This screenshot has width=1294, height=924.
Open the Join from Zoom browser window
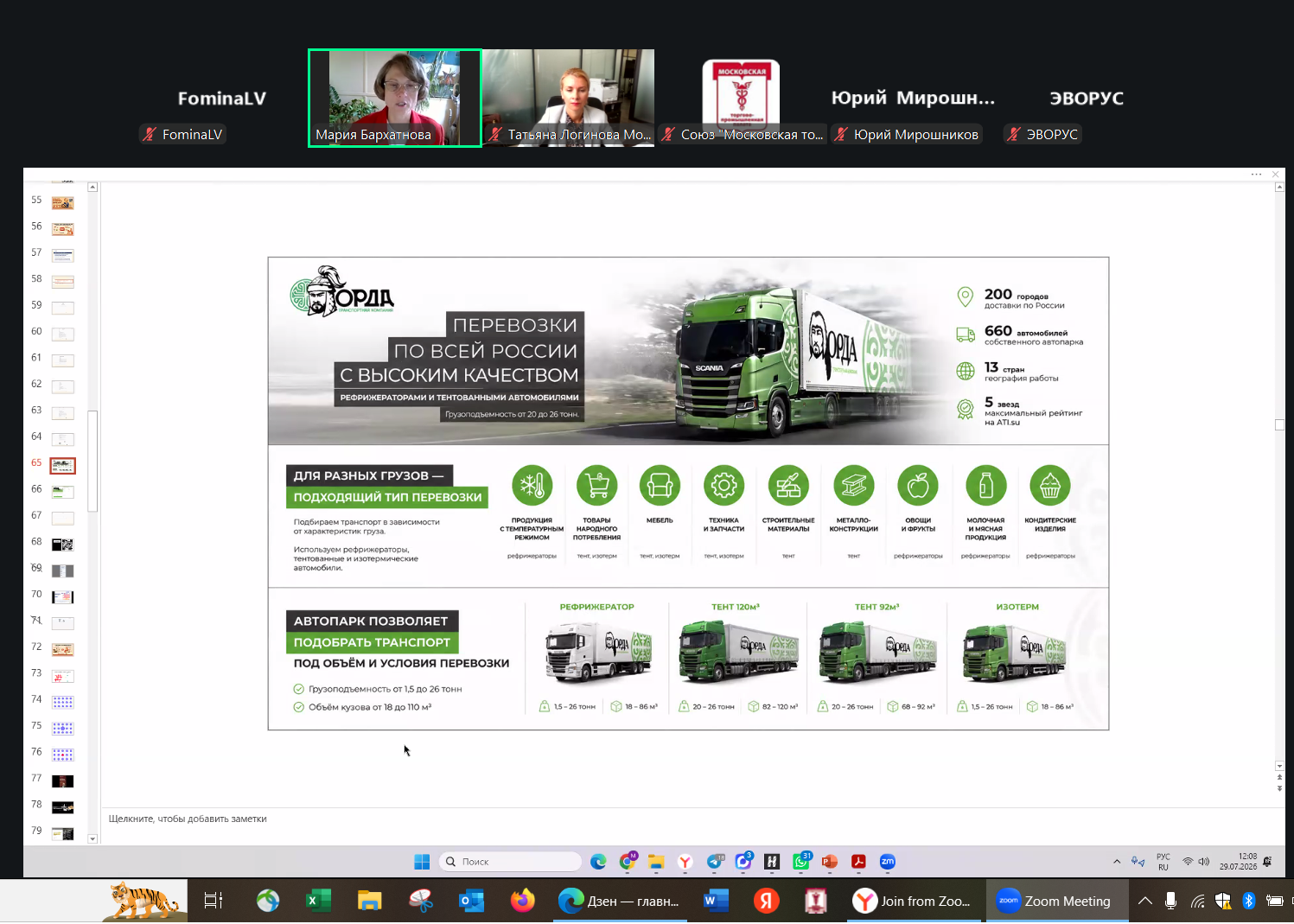[914, 902]
